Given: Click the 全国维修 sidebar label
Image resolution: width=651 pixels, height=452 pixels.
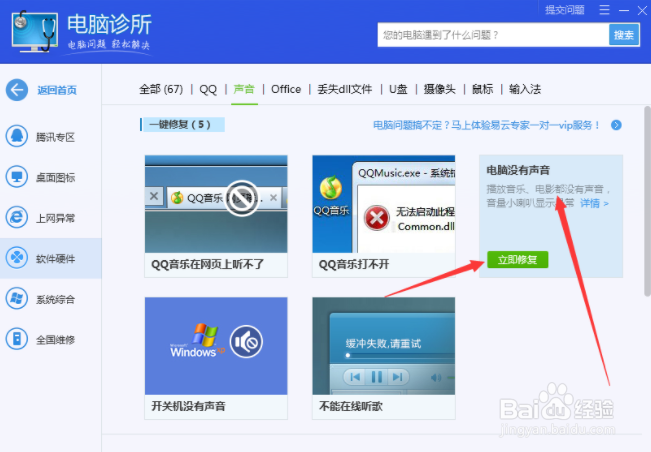Looking at the screenshot, I should 55,340.
